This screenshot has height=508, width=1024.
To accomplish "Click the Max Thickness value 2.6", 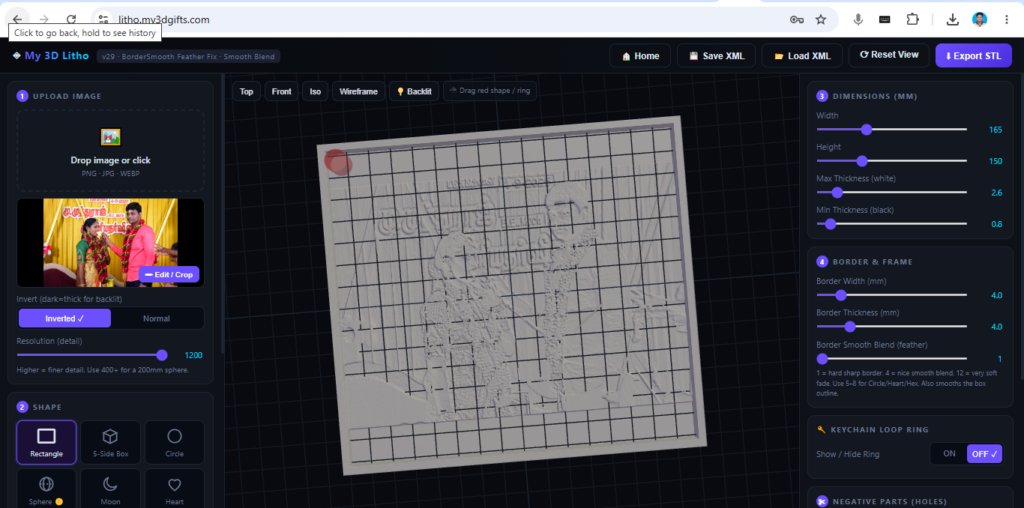I will pyautogui.click(x=997, y=193).
